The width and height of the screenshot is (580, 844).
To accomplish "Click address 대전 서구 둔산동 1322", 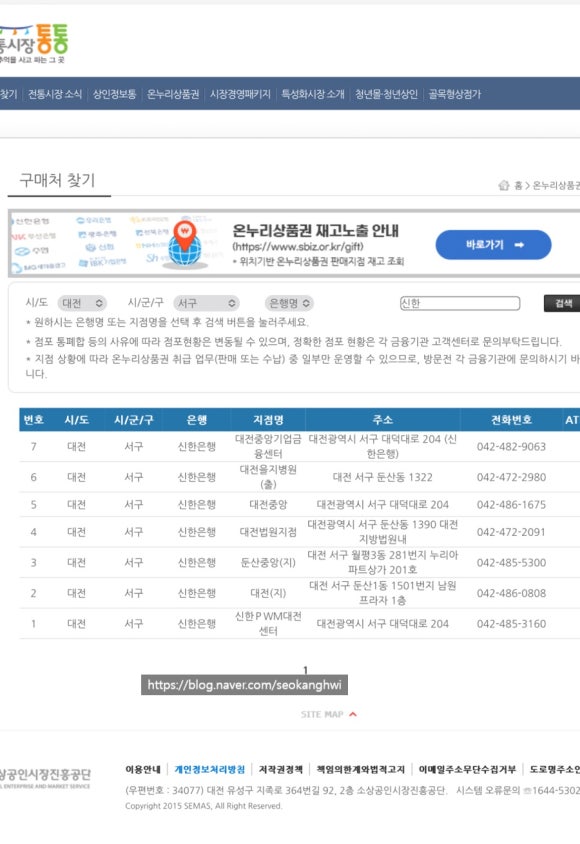I will 383,477.
